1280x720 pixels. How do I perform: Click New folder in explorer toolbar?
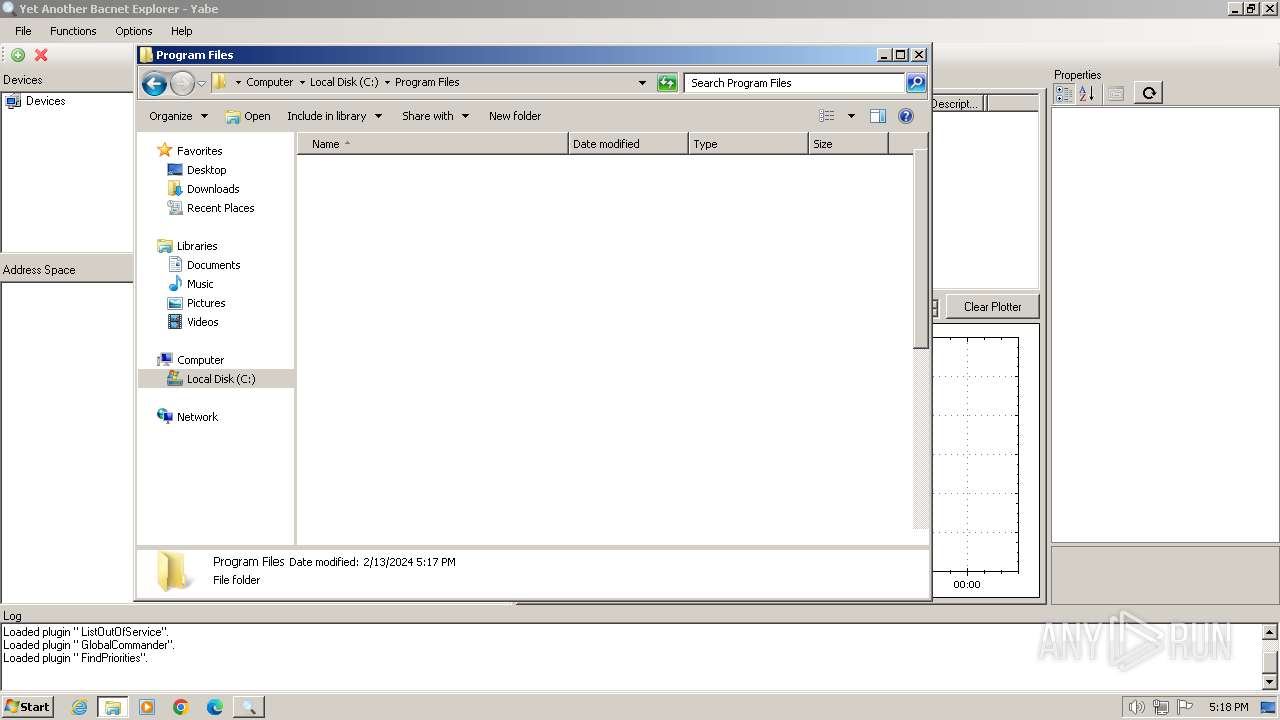point(515,116)
